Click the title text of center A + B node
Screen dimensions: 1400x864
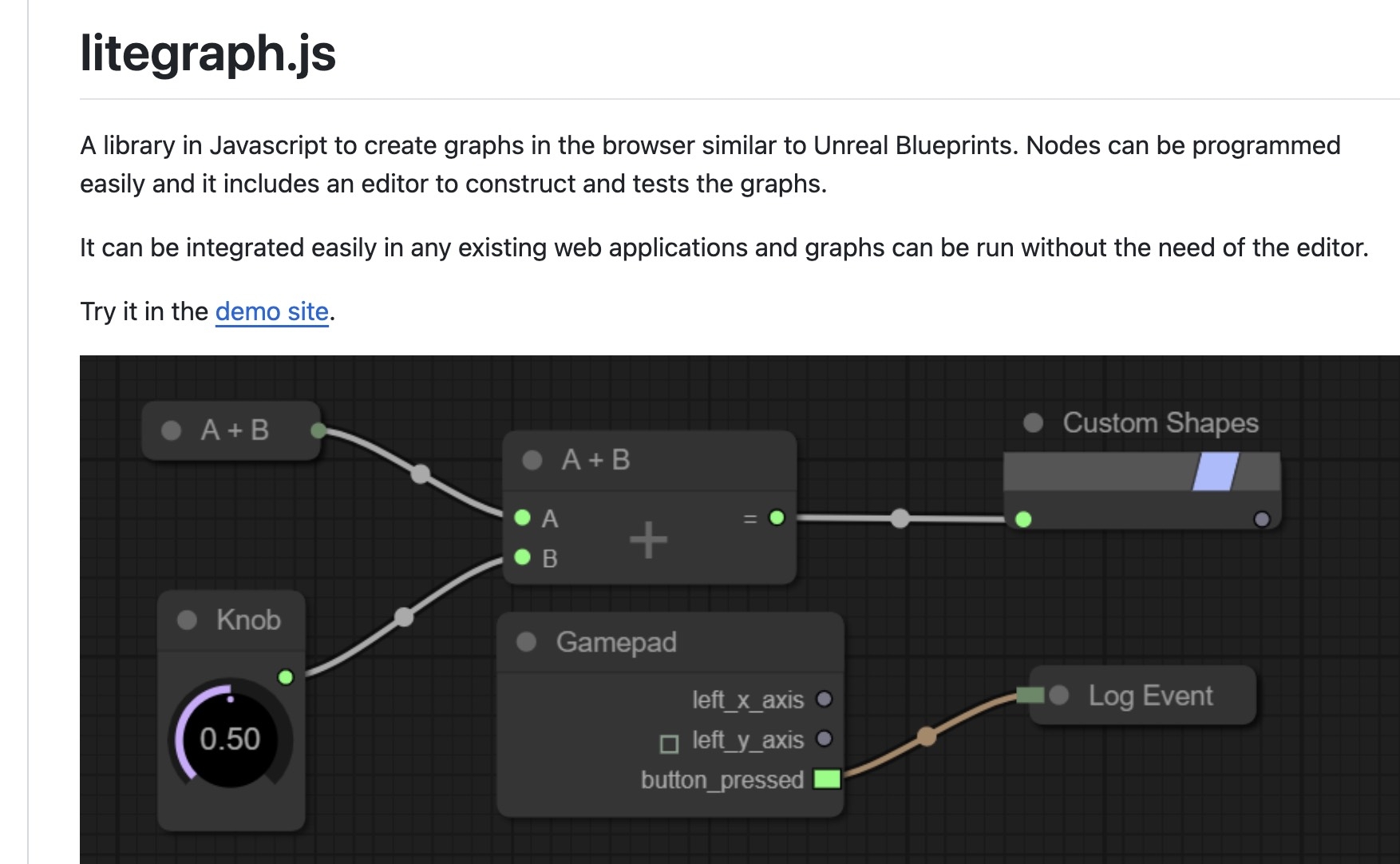click(596, 460)
